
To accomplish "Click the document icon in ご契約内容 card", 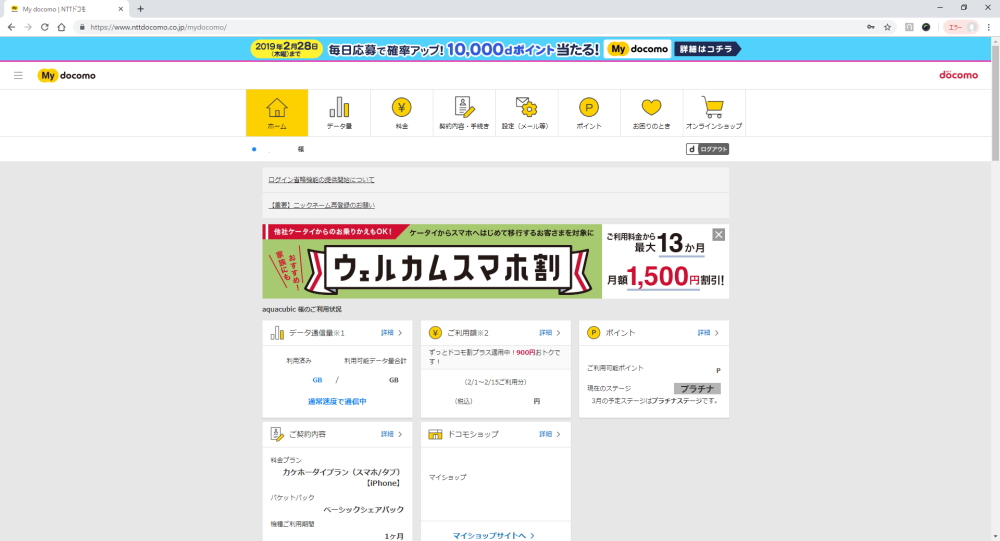I will coord(277,434).
